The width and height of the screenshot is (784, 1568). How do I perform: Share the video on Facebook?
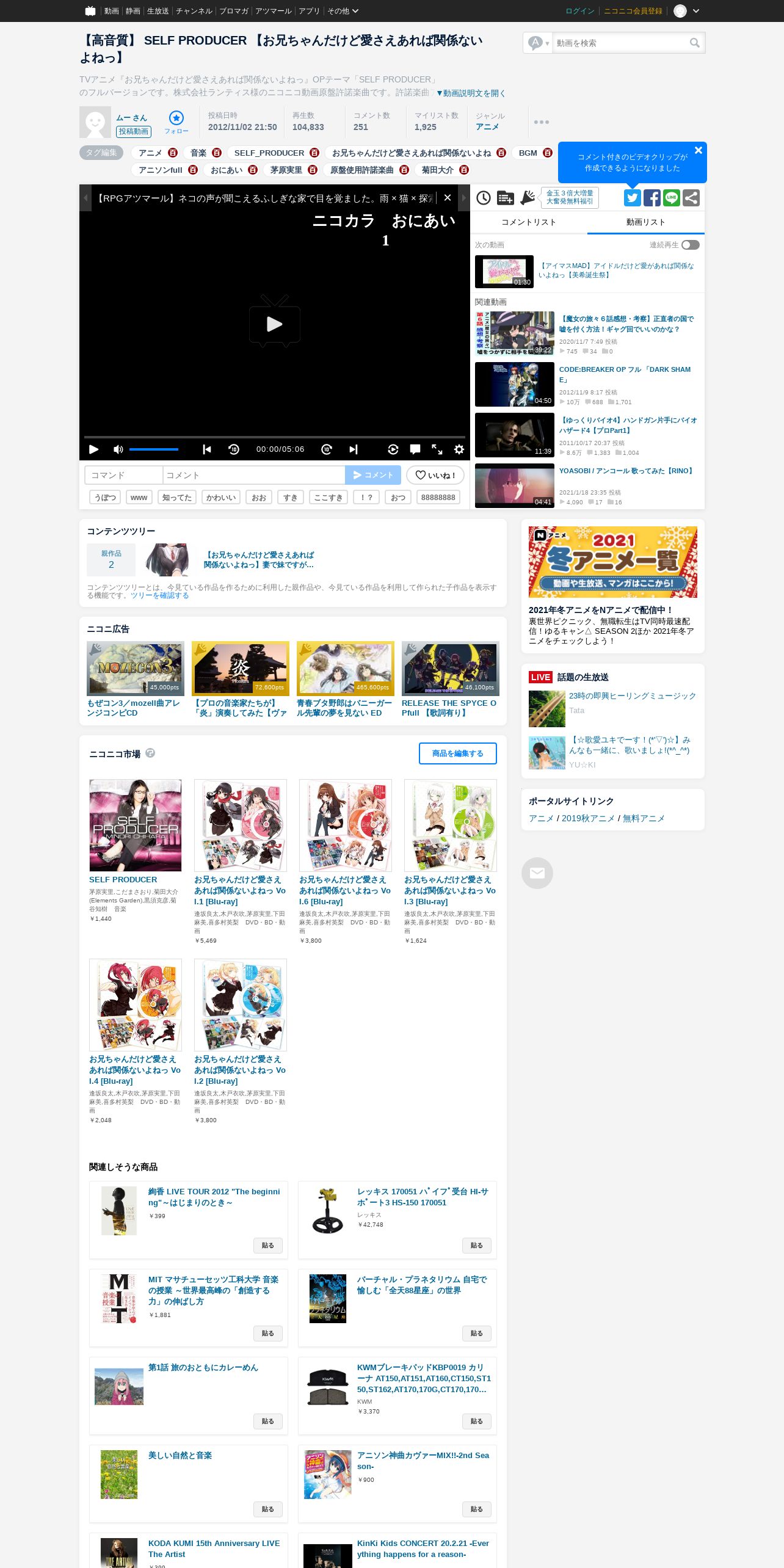pyautogui.click(x=652, y=198)
